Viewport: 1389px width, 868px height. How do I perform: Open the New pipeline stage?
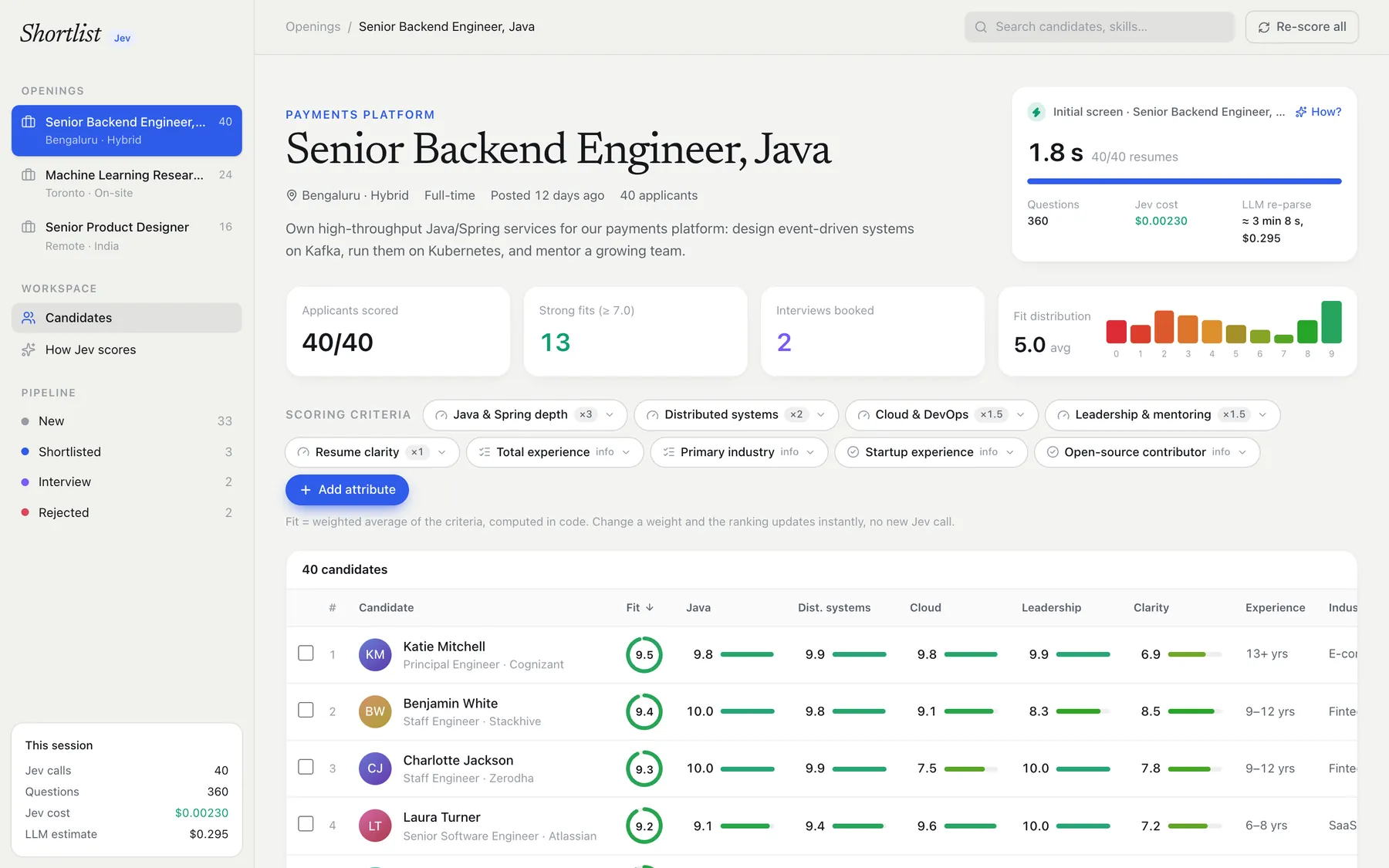[x=127, y=421]
